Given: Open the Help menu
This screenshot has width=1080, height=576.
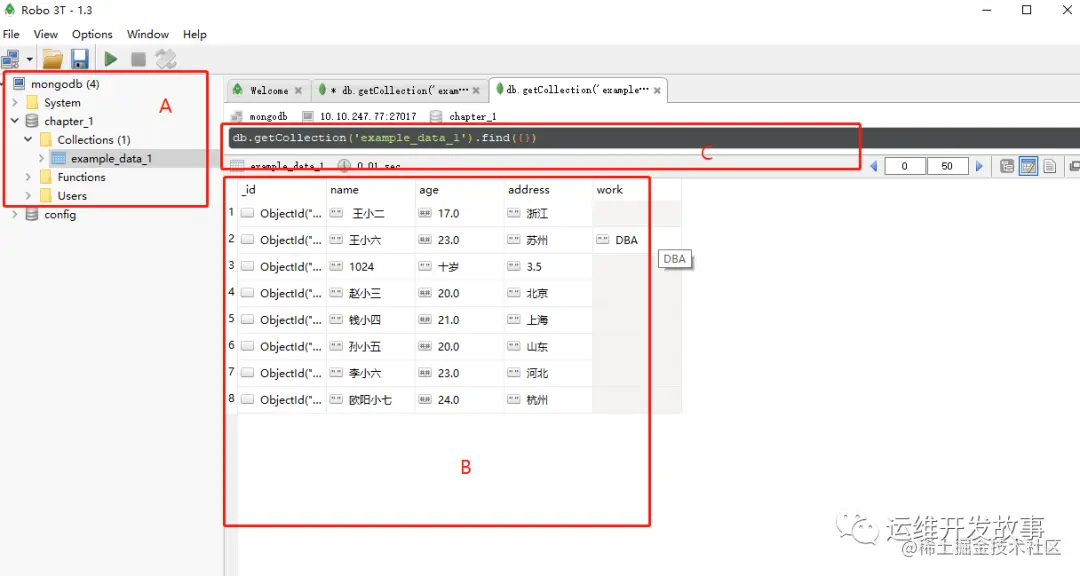Looking at the screenshot, I should (x=194, y=34).
